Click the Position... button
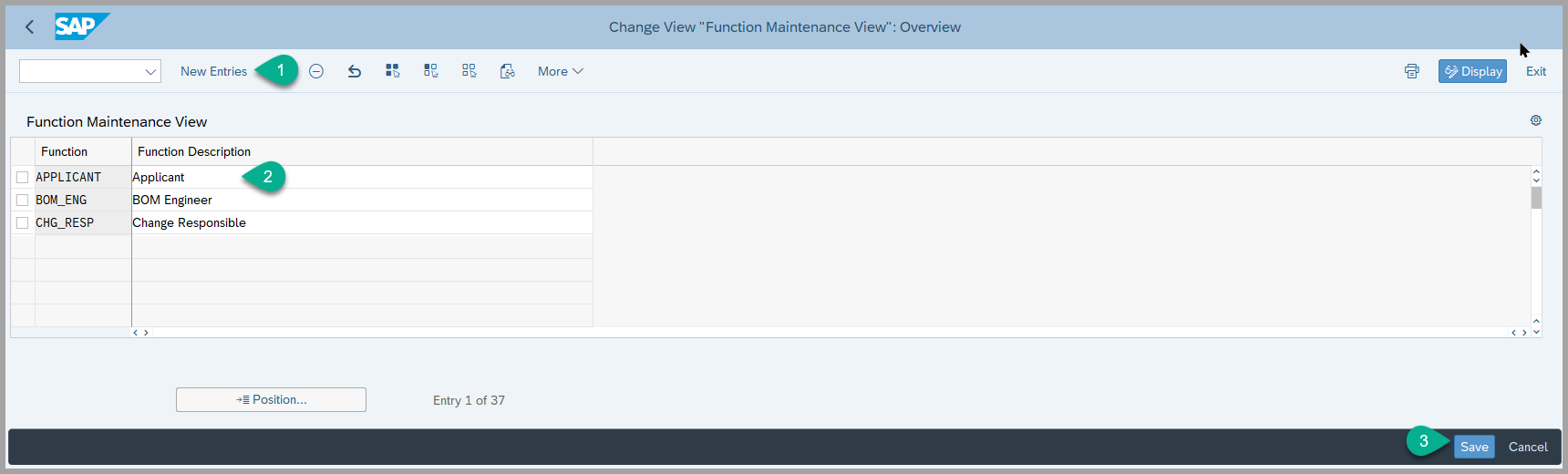The height and width of the screenshot is (474, 1568). pyautogui.click(x=271, y=400)
